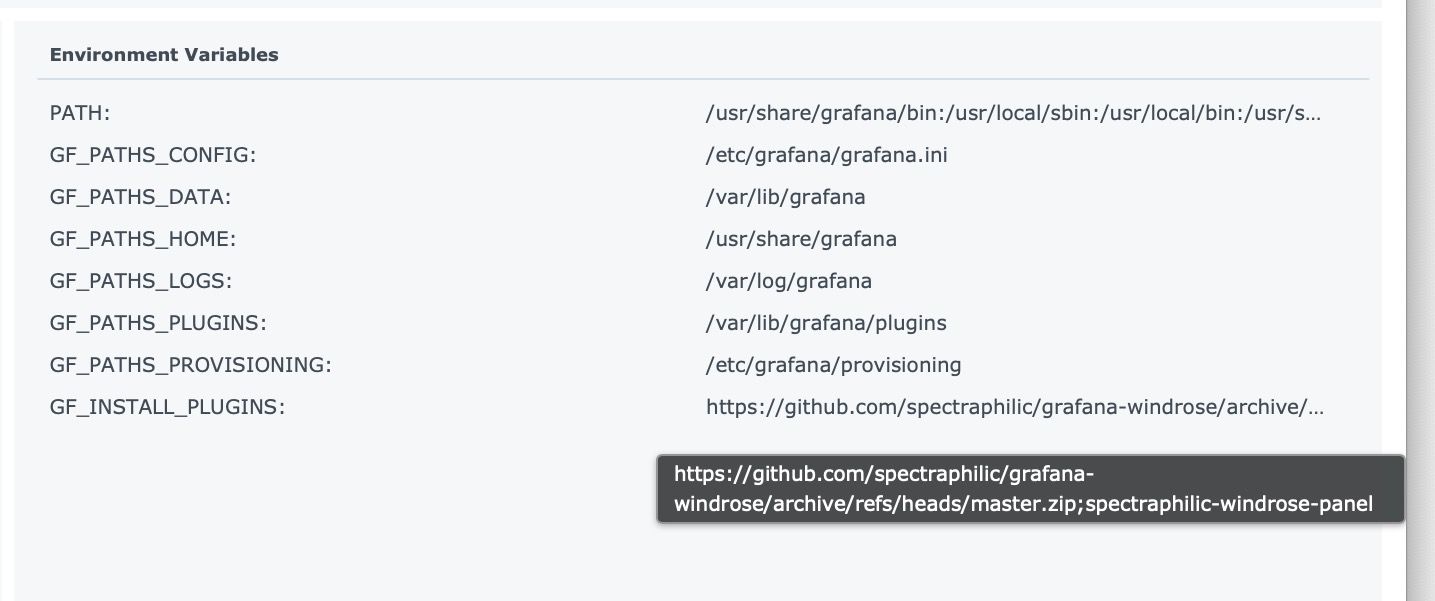Click the GF_PATHS_HOME variable label
This screenshot has height=601, width=1435.
pos(143,240)
